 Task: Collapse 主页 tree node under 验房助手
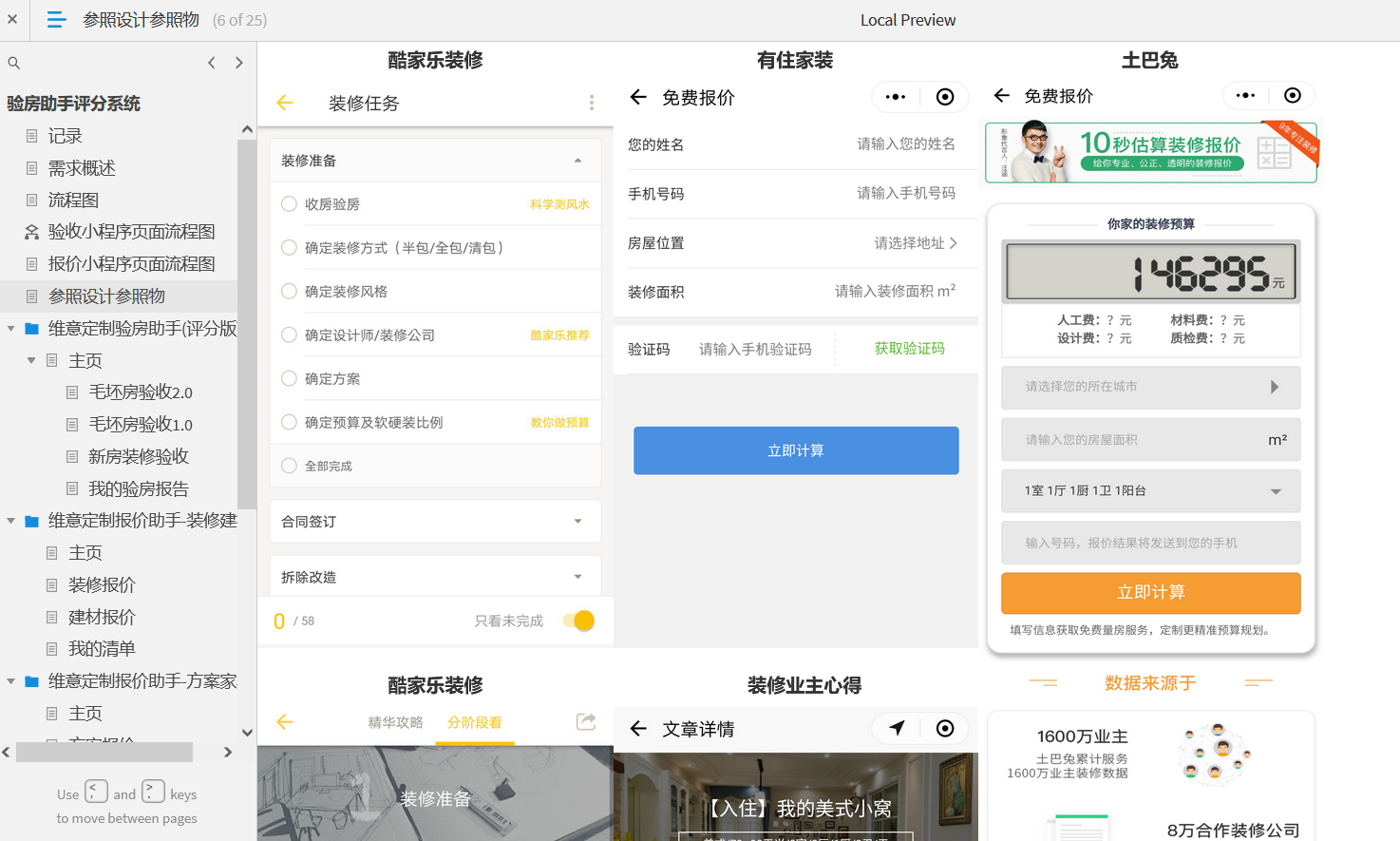click(31, 361)
